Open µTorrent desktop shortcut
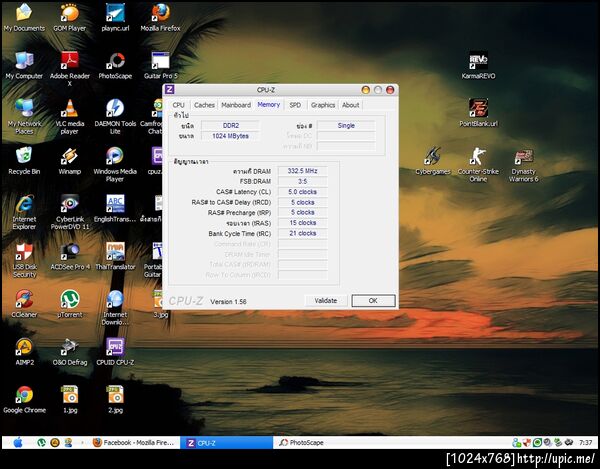This screenshot has width=600, height=469. (70, 304)
